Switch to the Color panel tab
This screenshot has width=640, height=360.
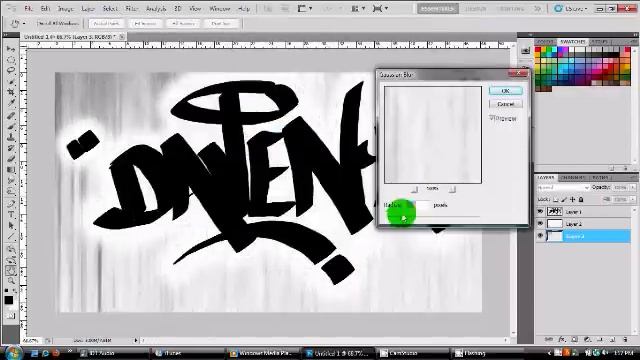click(x=545, y=42)
